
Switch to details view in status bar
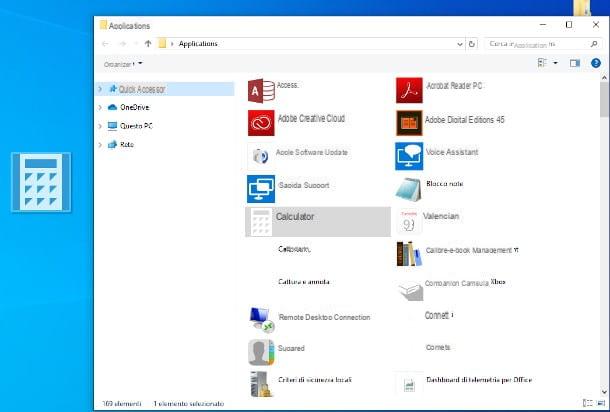click(x=588, y=403)
